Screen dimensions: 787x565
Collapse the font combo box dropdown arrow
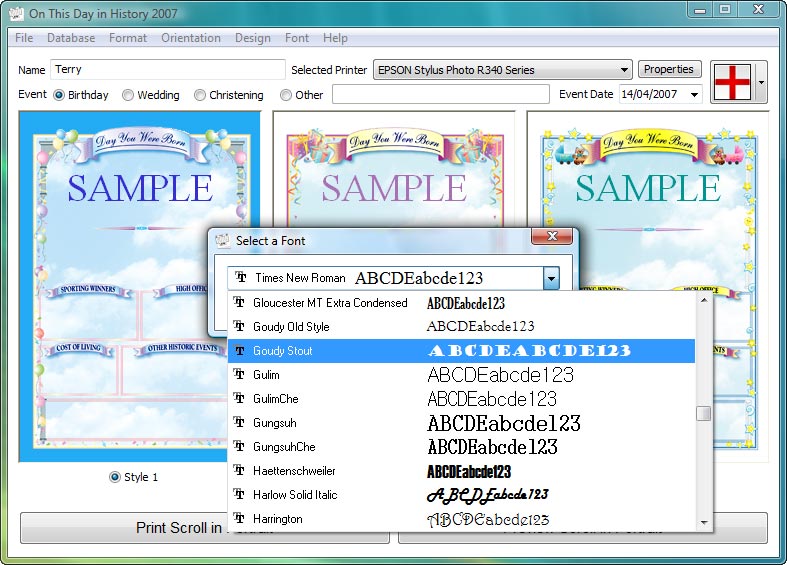click(x=551, y=278)
